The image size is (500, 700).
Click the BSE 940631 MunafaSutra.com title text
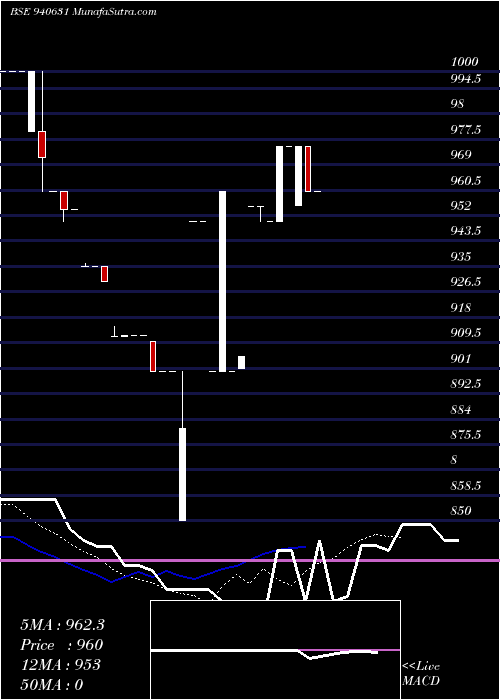(83, 12)
